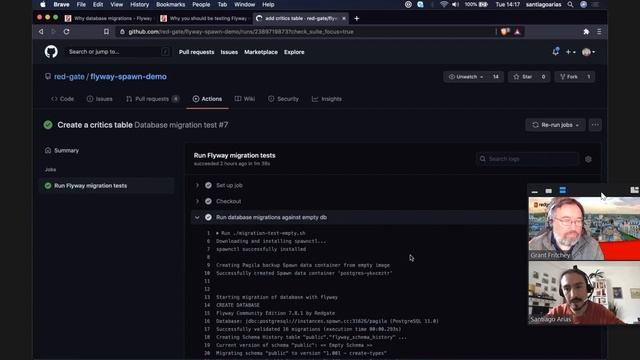Open the Re-run jobs dropdown
This screenshot has height=360, width=640.
click(x=555, y=125)
